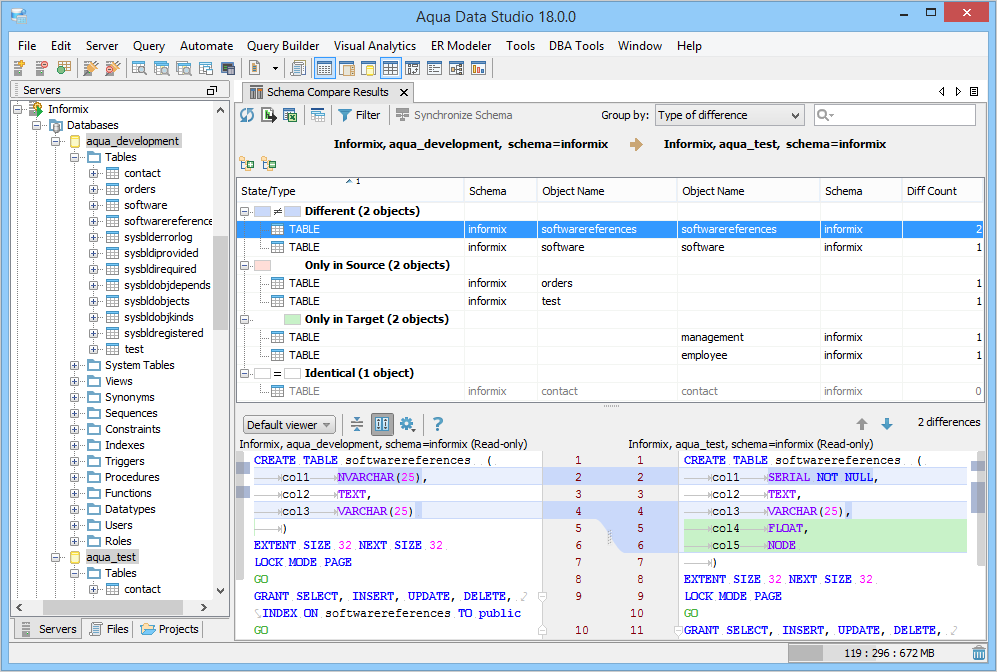
Task: Toggle the first highlighted grid view button
Action: pos(324,68)
